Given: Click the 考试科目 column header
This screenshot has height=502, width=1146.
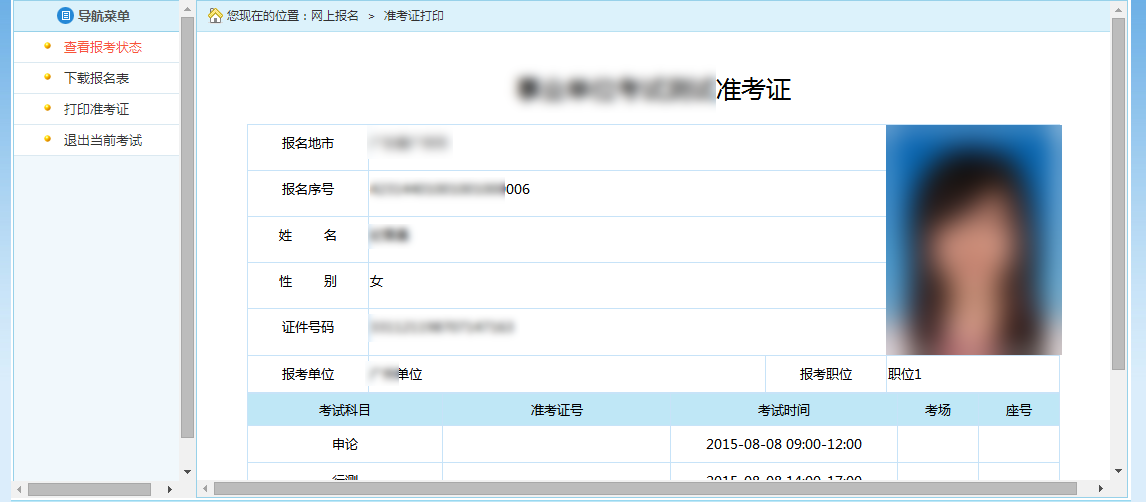Looking at the screenshot, I should click(x=345, y=410).
